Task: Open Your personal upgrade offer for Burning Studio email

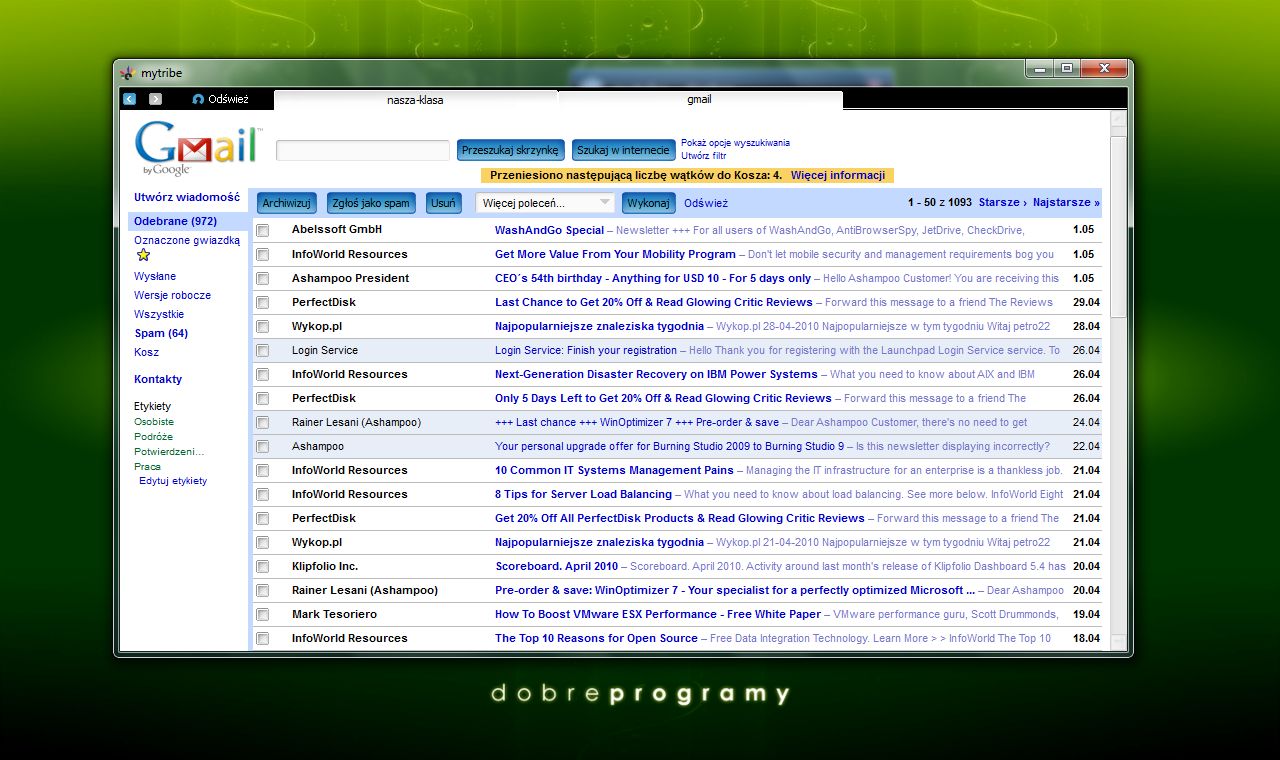Action: (x=669, y=446)
